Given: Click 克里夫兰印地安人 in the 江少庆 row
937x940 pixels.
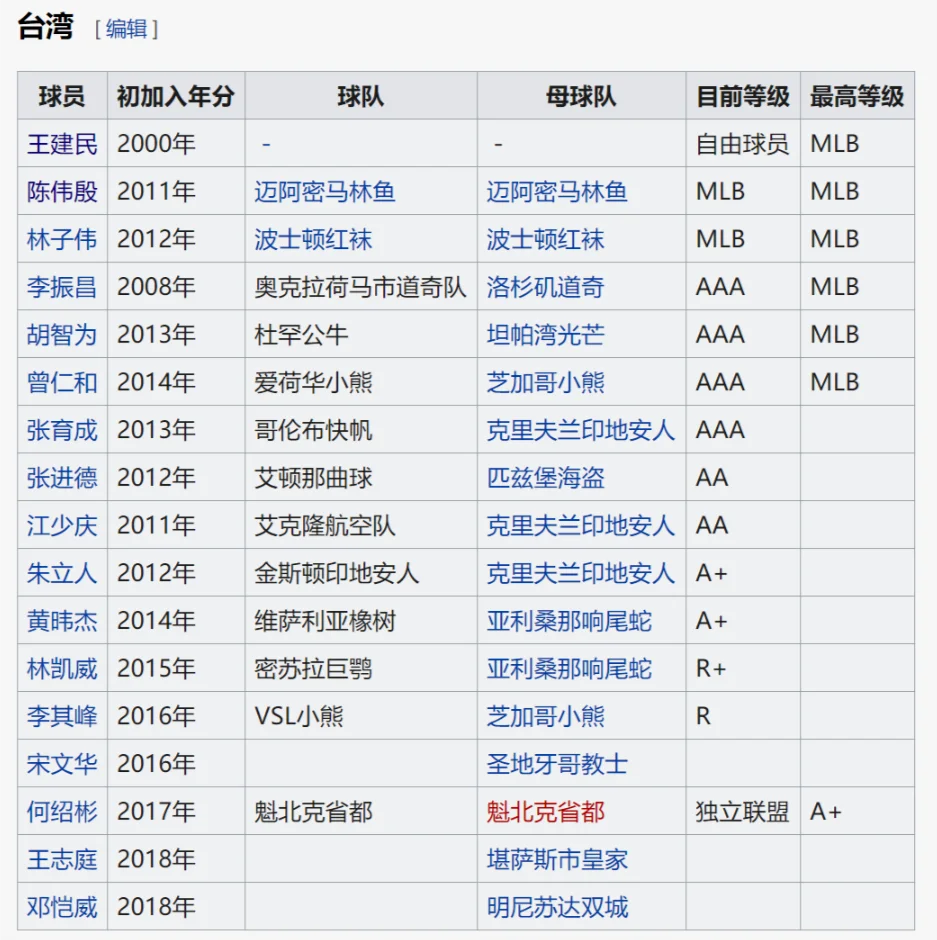Looking at the screenshot, I should (581, 525).
